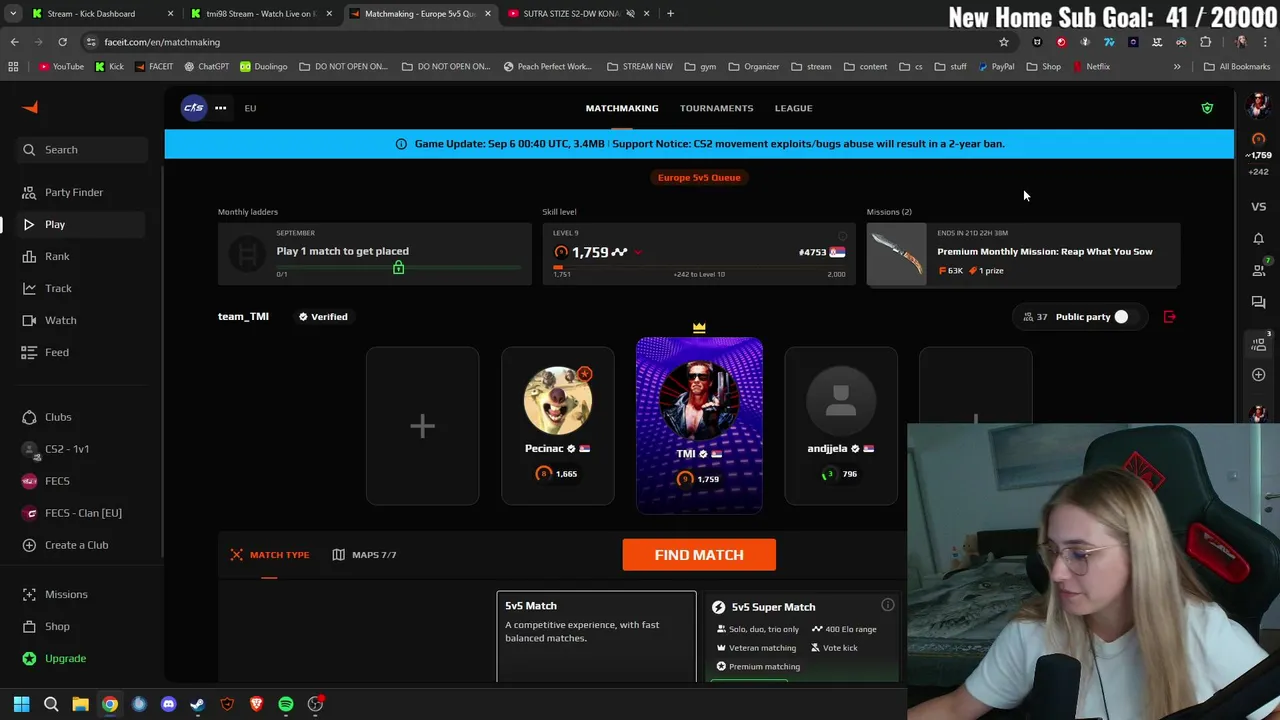
Task: Open the VS icon in right sidebar
Action: coord(1259,207)
